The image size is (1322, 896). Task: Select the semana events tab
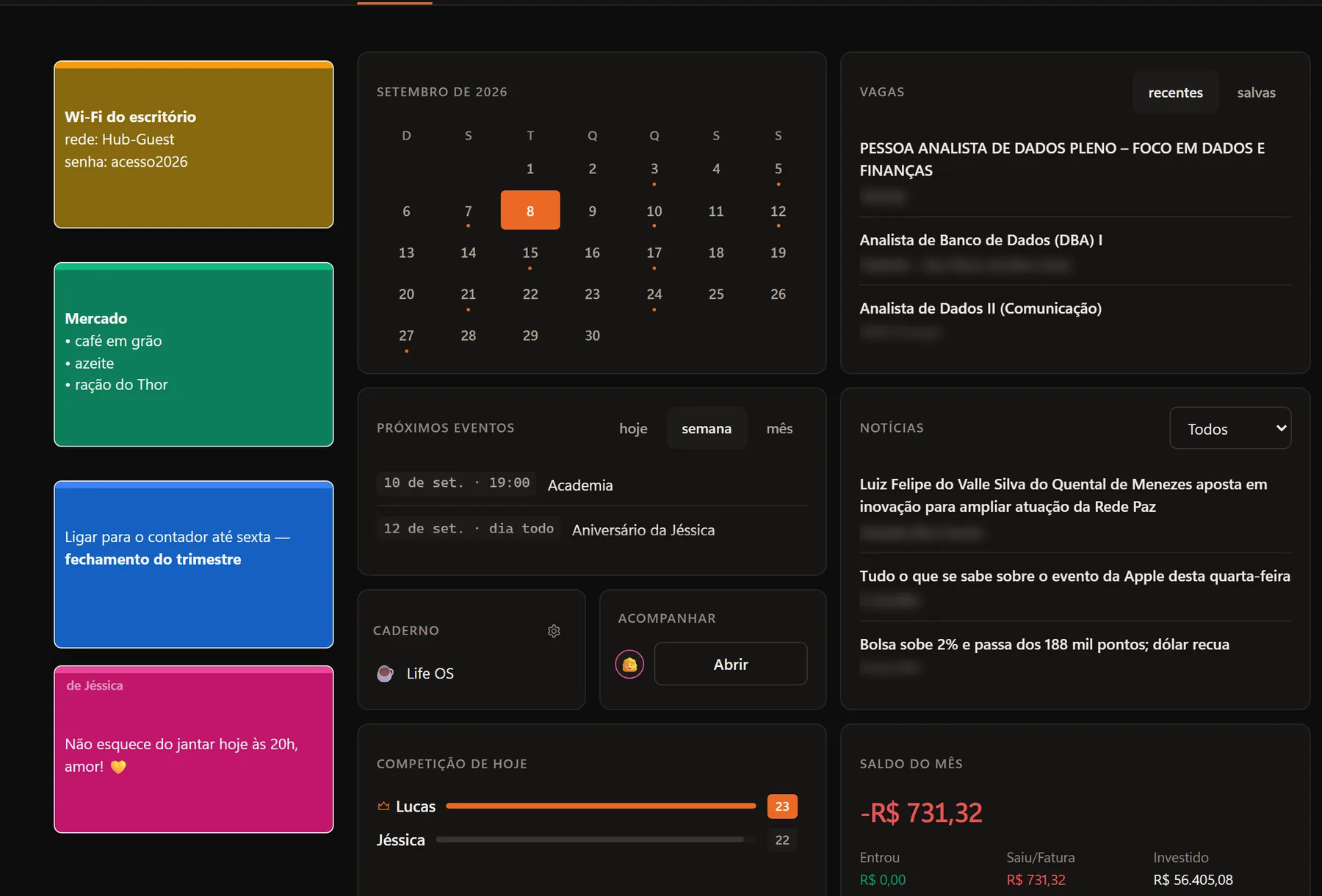[x=707, y=428]
